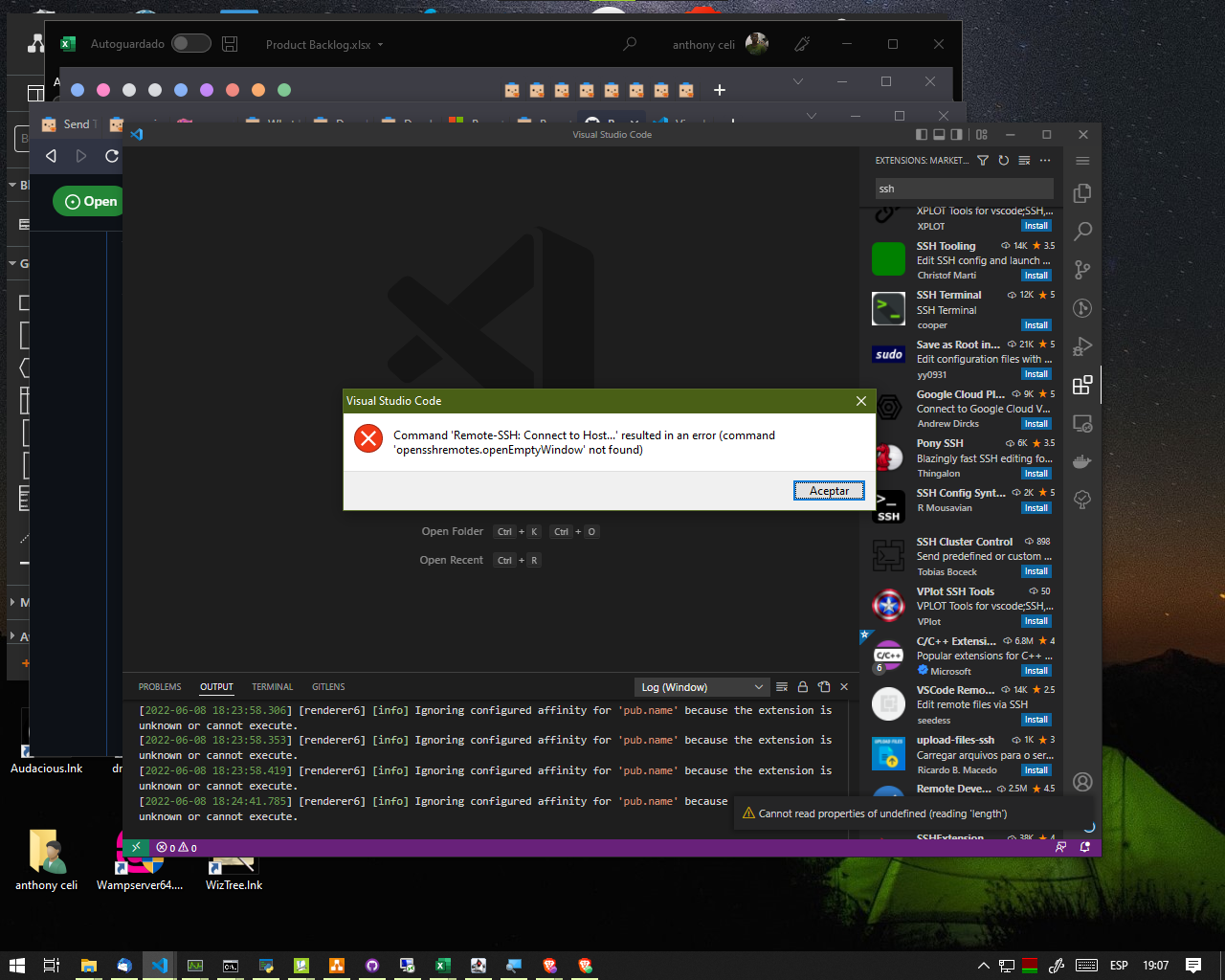Toggle the Autoguardado switch in Excel

pyautogui.click(x=190, y=44)
